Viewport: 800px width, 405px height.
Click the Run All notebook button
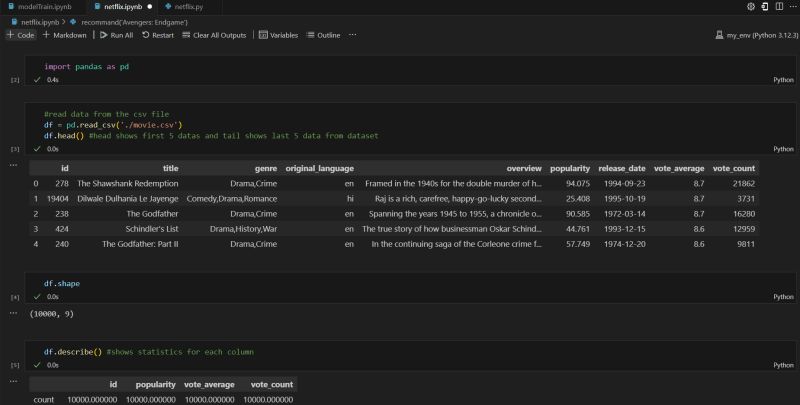coord(115,35)
